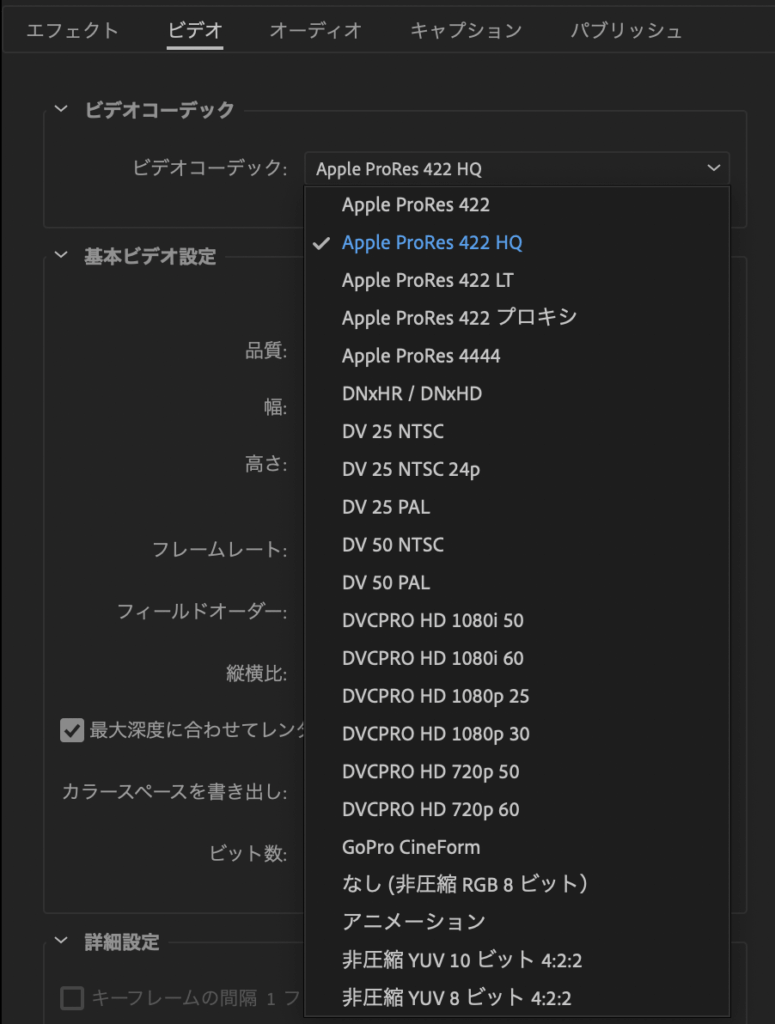Viewport: 775px width, 1024px height.
Task: Click the カラースペースを書き出し label
Action: pos(174,792)
